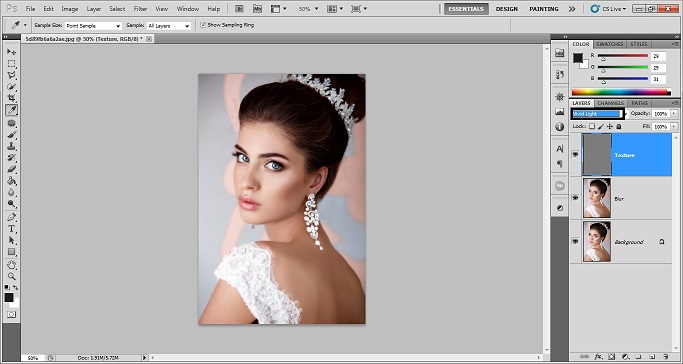
Task: Open the Fill slider arrow
Action: click(x=674, y=126)
